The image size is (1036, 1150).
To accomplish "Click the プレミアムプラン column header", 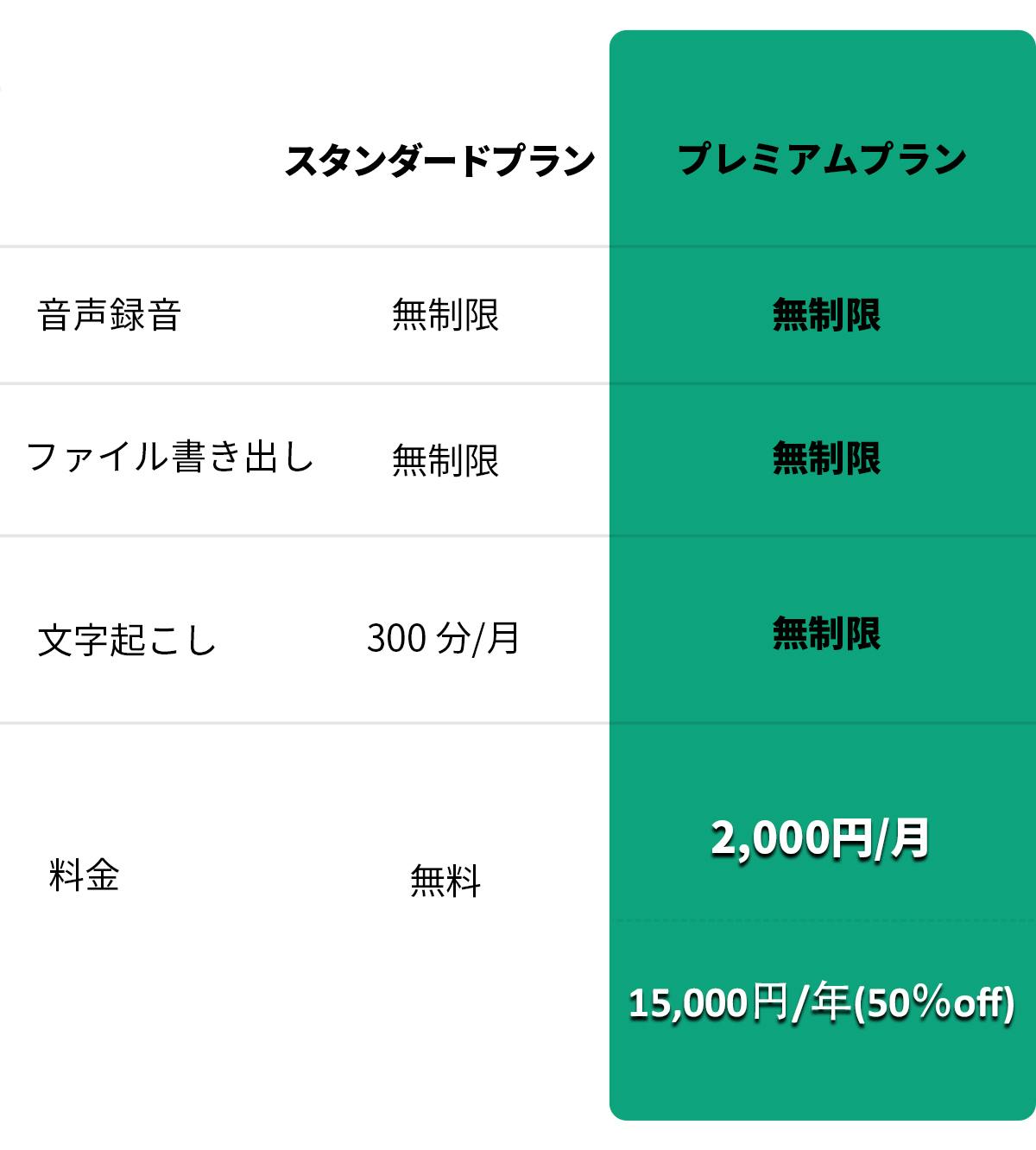I will 822,160.
